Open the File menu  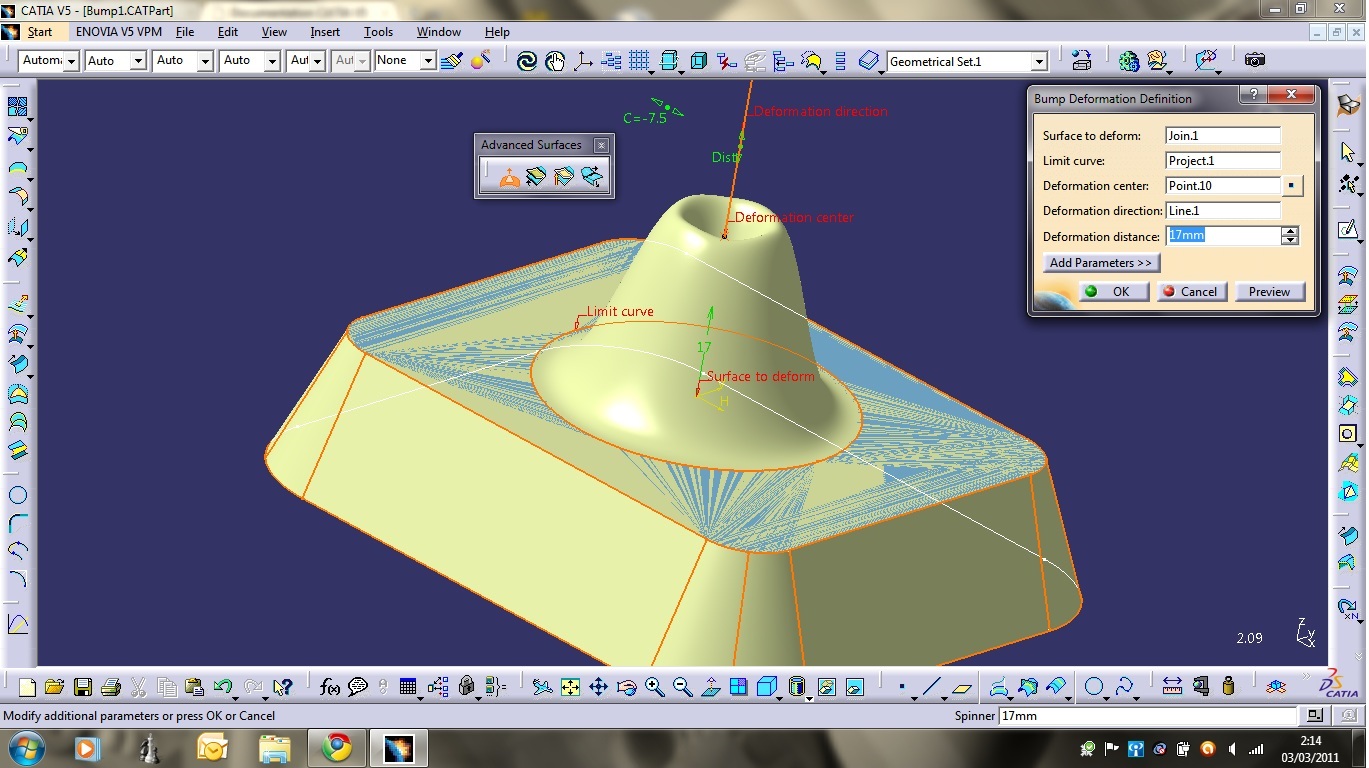click(185, 32)
